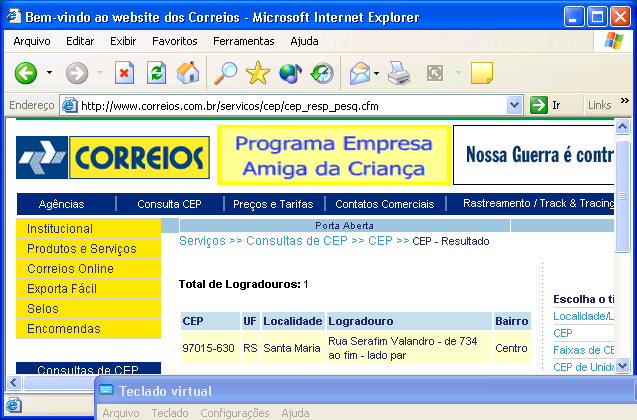
Task: Click the Mail envelope icon
Action: click(358, 73)
